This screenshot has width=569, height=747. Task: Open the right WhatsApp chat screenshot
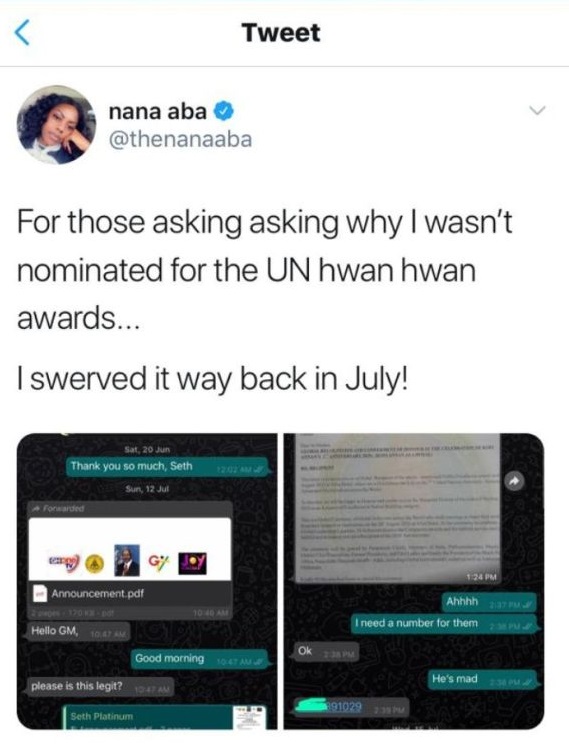coord(414,581)
